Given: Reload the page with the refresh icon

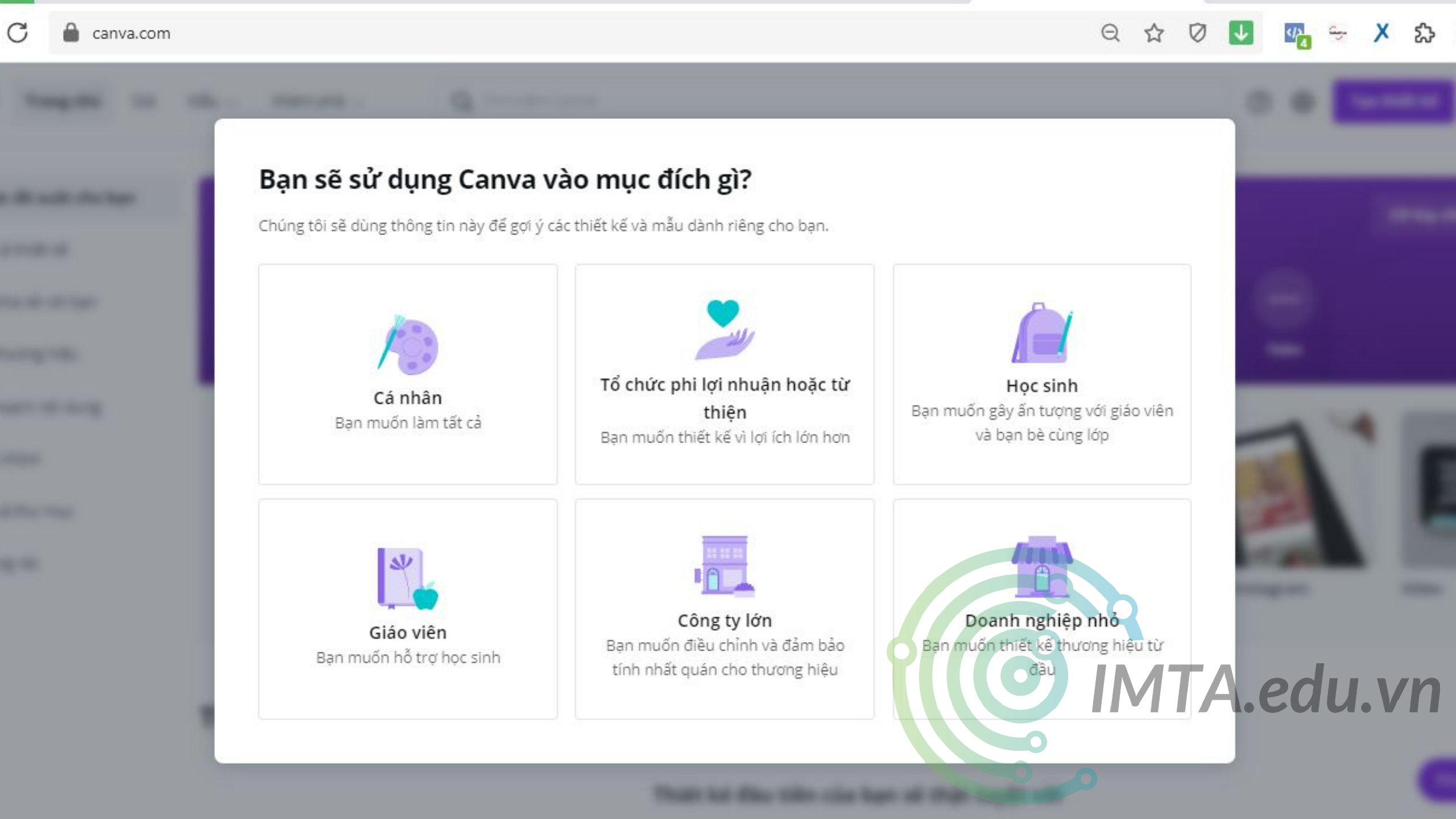Looking at the screenshot, I should tap(18, 33).
